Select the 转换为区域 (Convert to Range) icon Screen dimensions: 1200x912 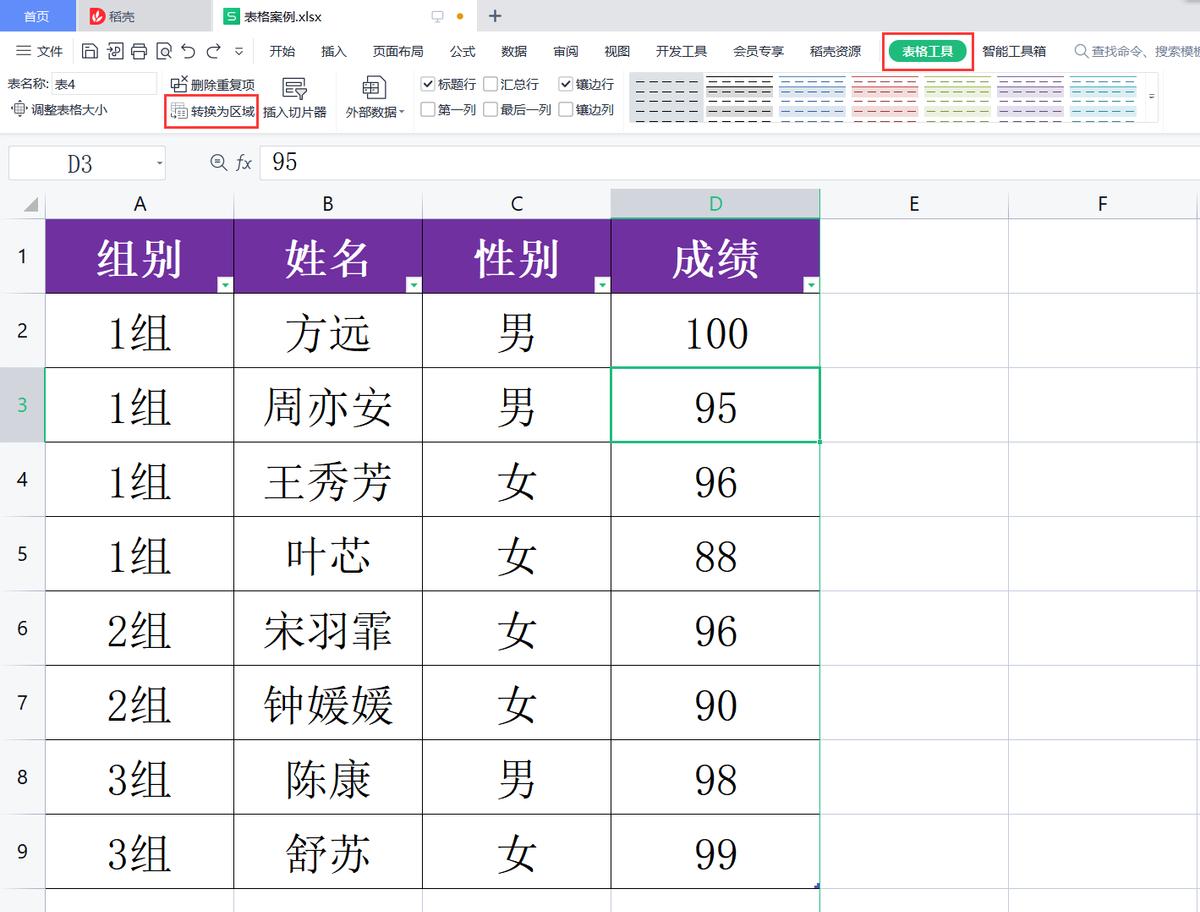[178, 111]
